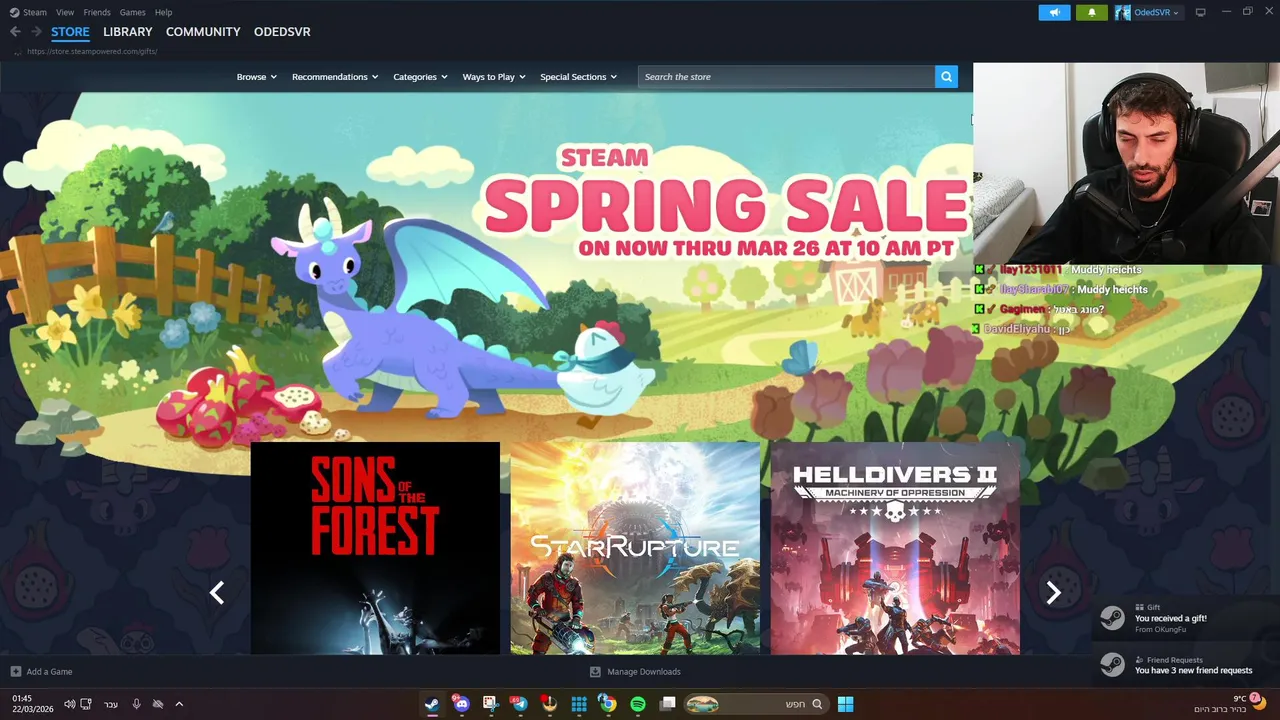
Task: Click the Windows Start button
Action: 845,704
